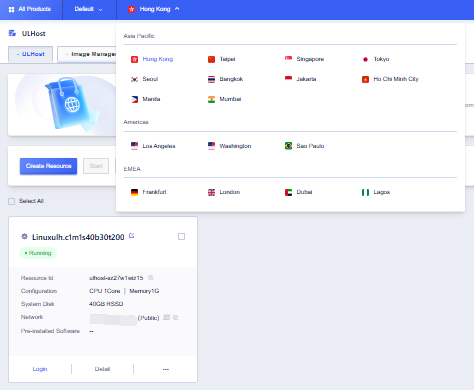Open the All Products grid icon
The height and width of the screenshot is (390, 474).
[x=11, y=9]
